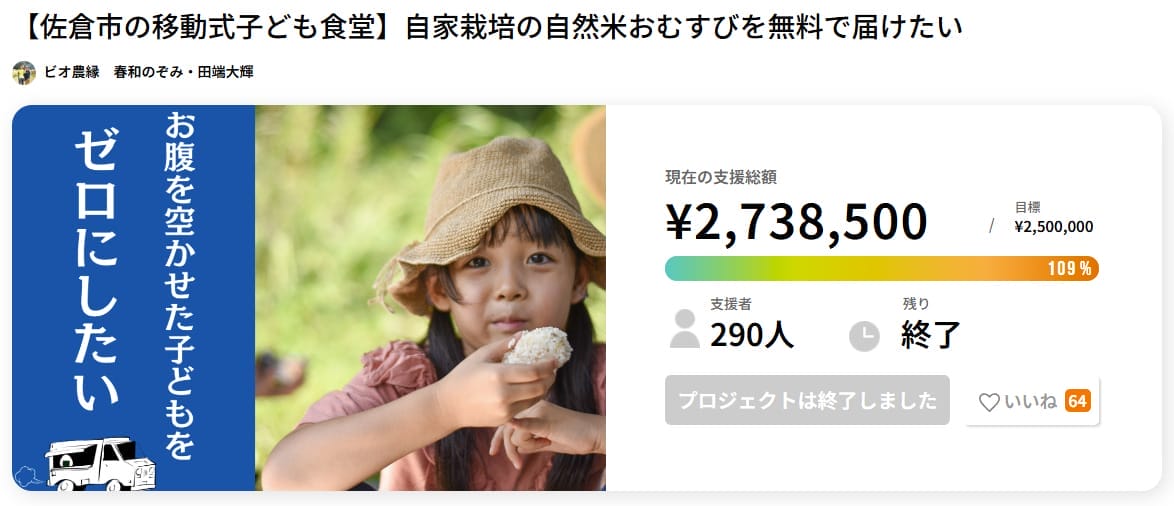
Task: Click the 109 % label on the progress bar
Action: 1069,268
